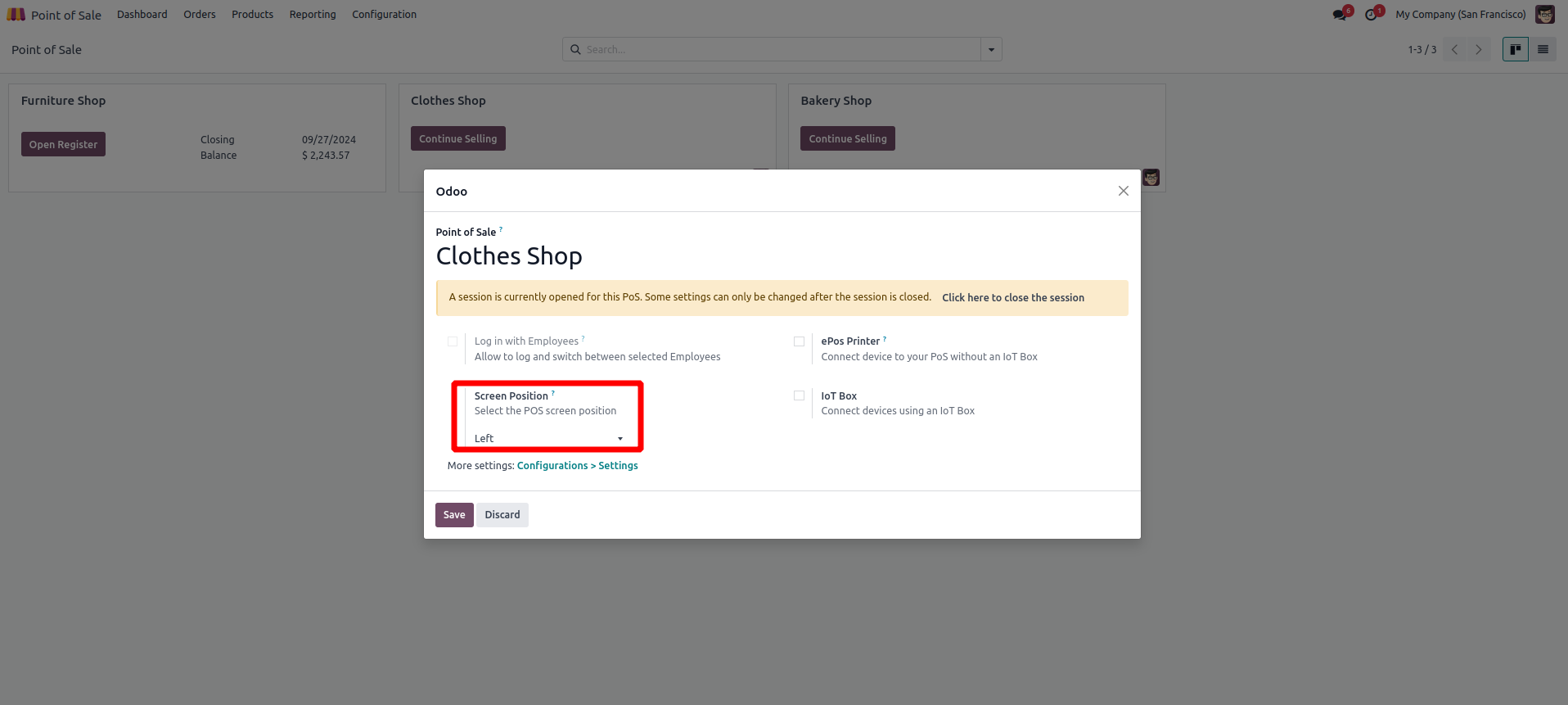
Task: Click the close the session link
Action: click(x=1012, y=298)
